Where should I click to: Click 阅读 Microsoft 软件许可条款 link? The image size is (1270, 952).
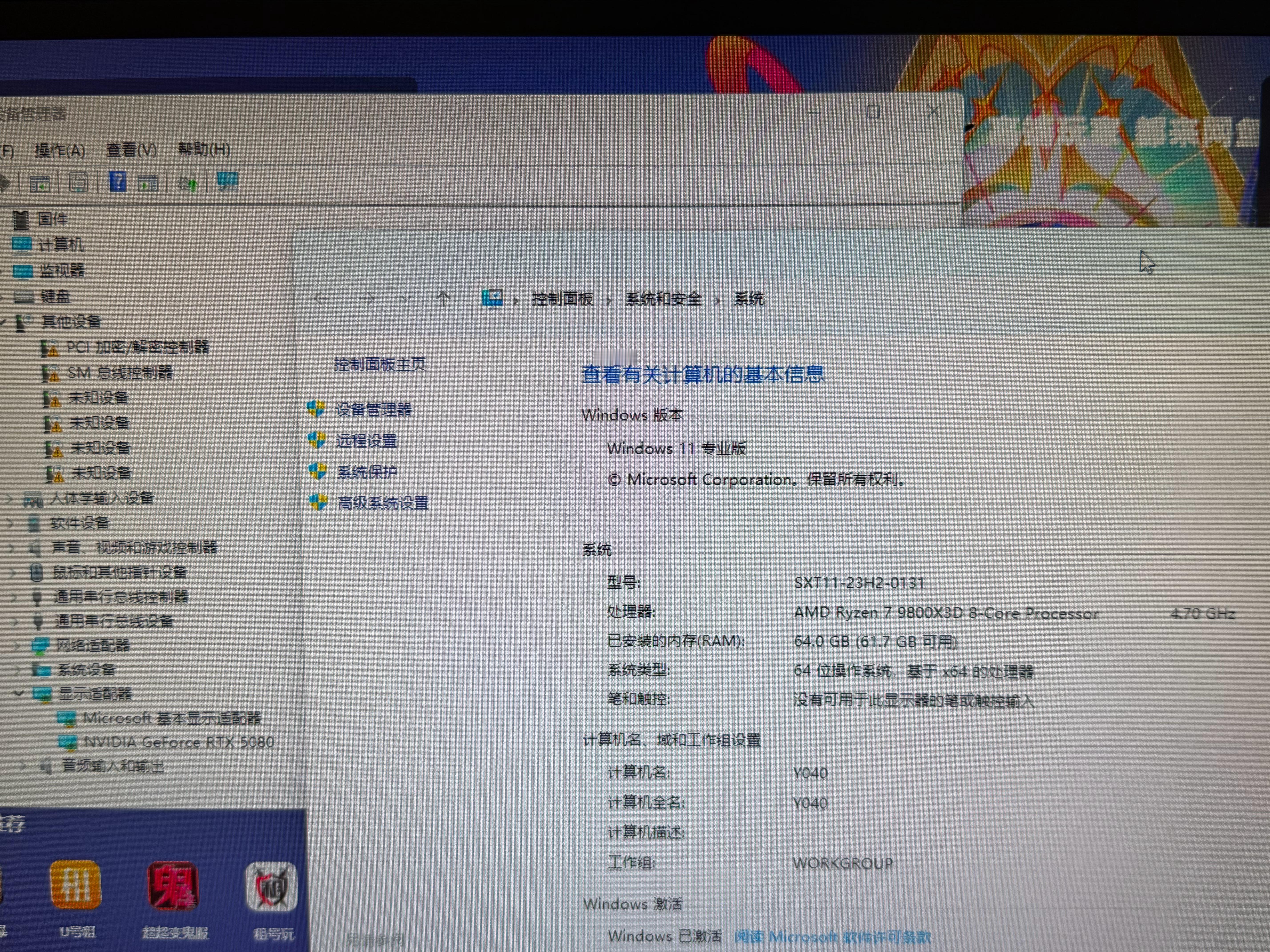(832, 936)
